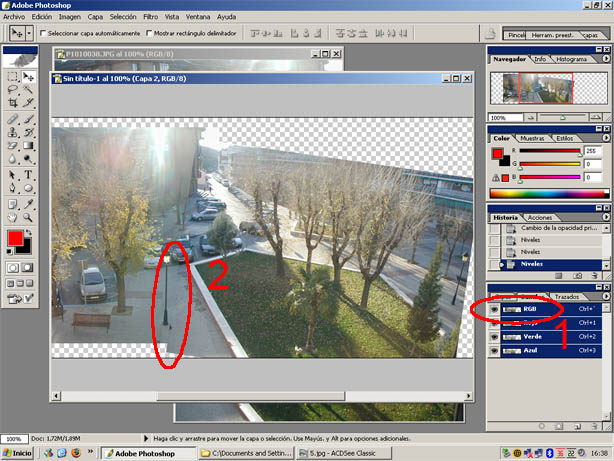Select the 'Cambio de la opacidad' history state

pyautogui.click(x=545, y=229)
